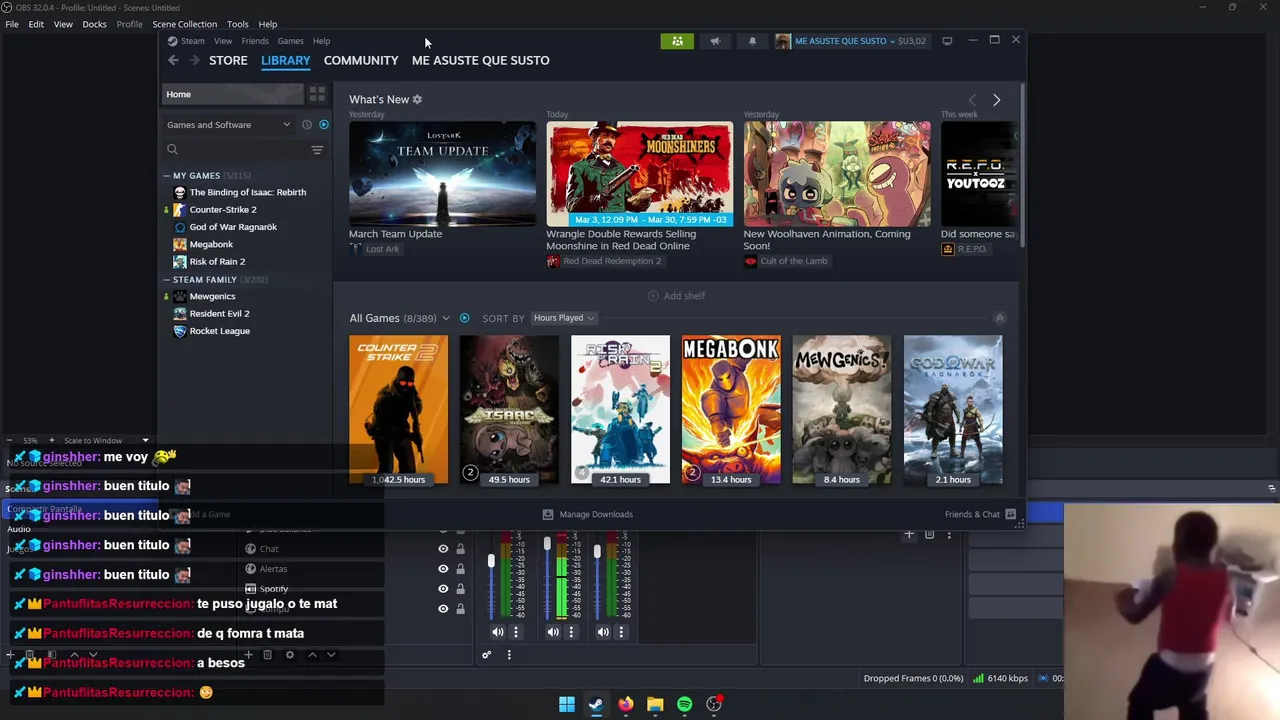Add scene transition plus icon in OBS
This screenshot has width=1280, height=720.
click(x=909, y=535)
